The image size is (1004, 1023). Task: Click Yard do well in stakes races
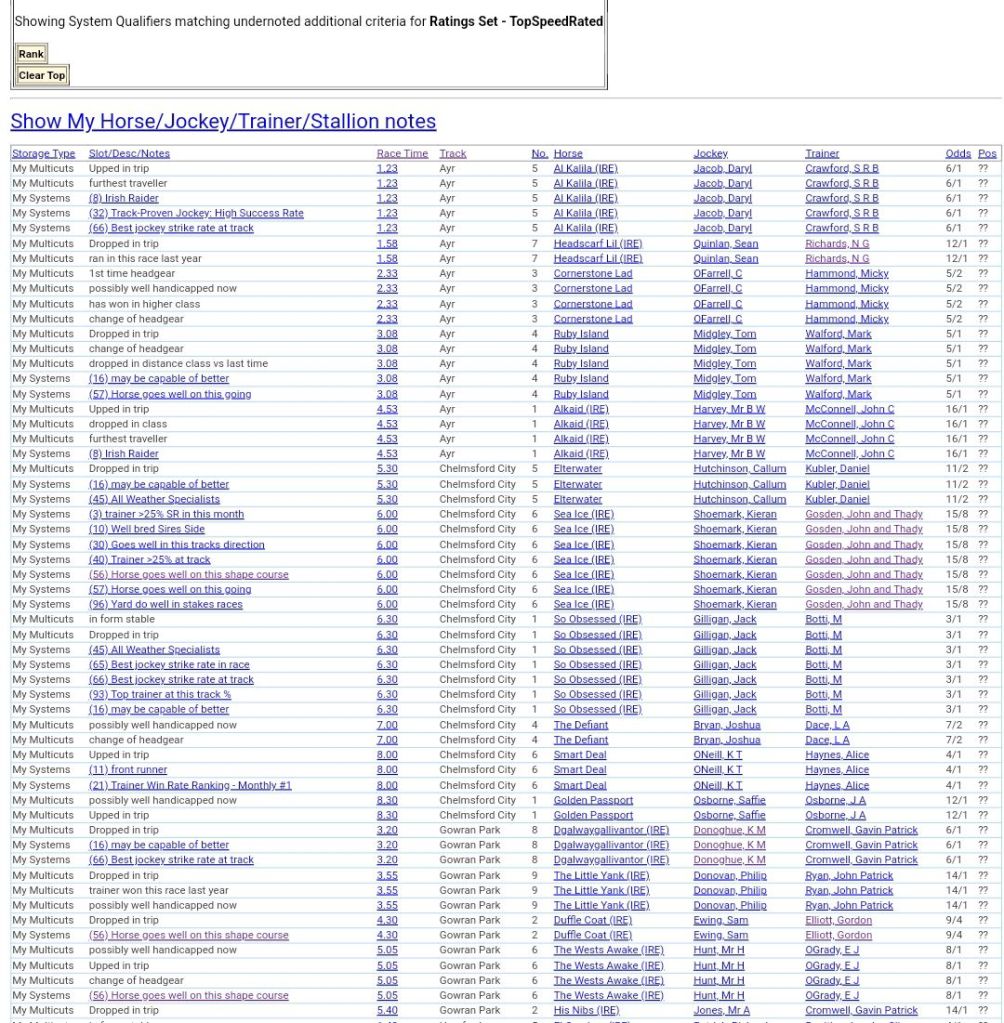pyautogui.click(x=165, y=604)
